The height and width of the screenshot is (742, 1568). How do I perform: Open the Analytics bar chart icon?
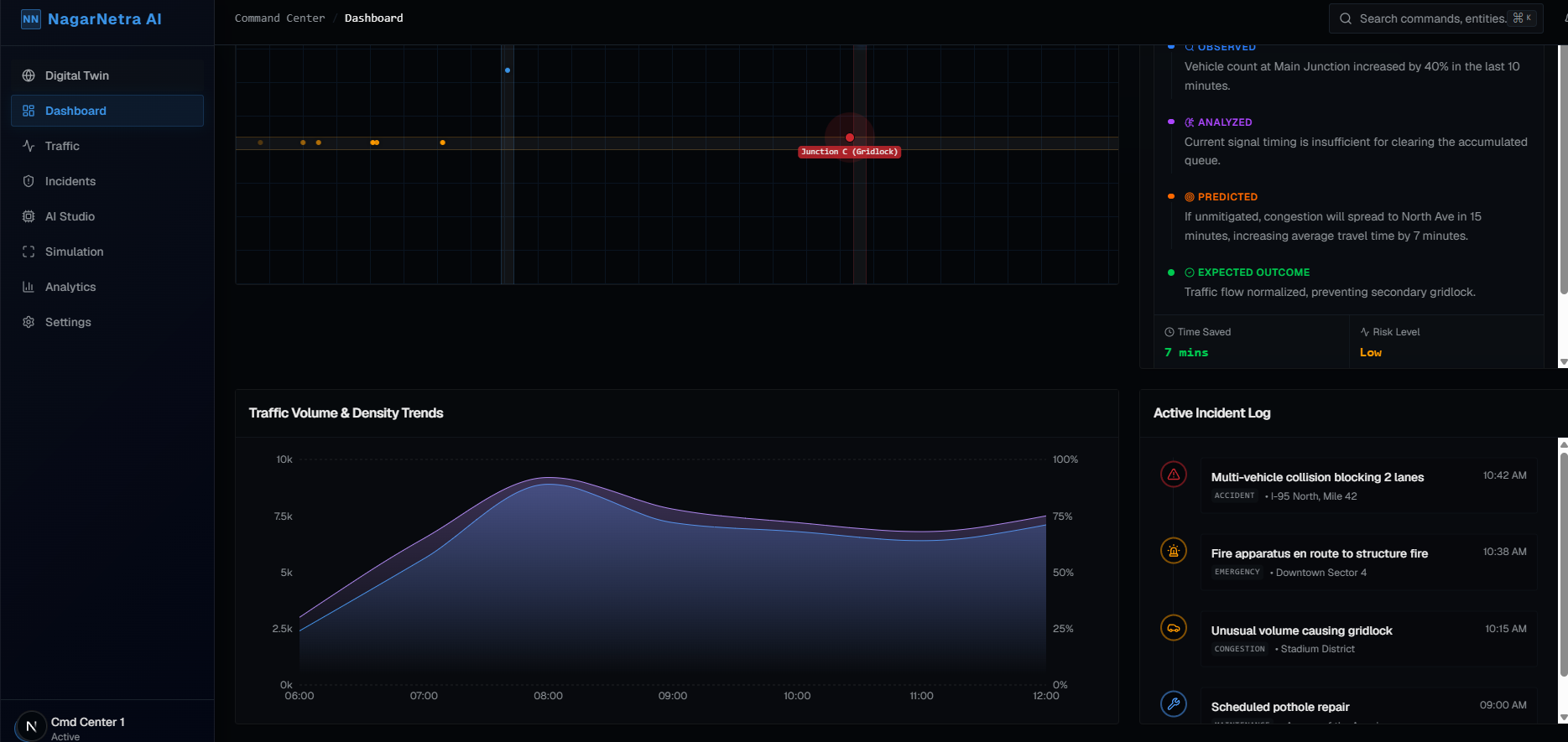pos(29,287)
